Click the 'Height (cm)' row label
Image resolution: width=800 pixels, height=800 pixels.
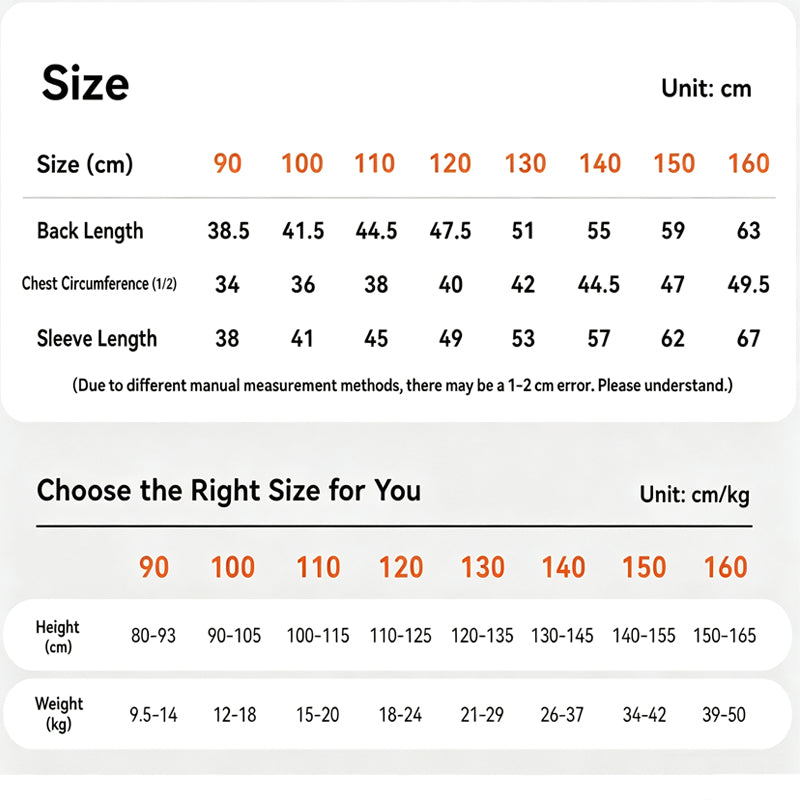[58, 636]
